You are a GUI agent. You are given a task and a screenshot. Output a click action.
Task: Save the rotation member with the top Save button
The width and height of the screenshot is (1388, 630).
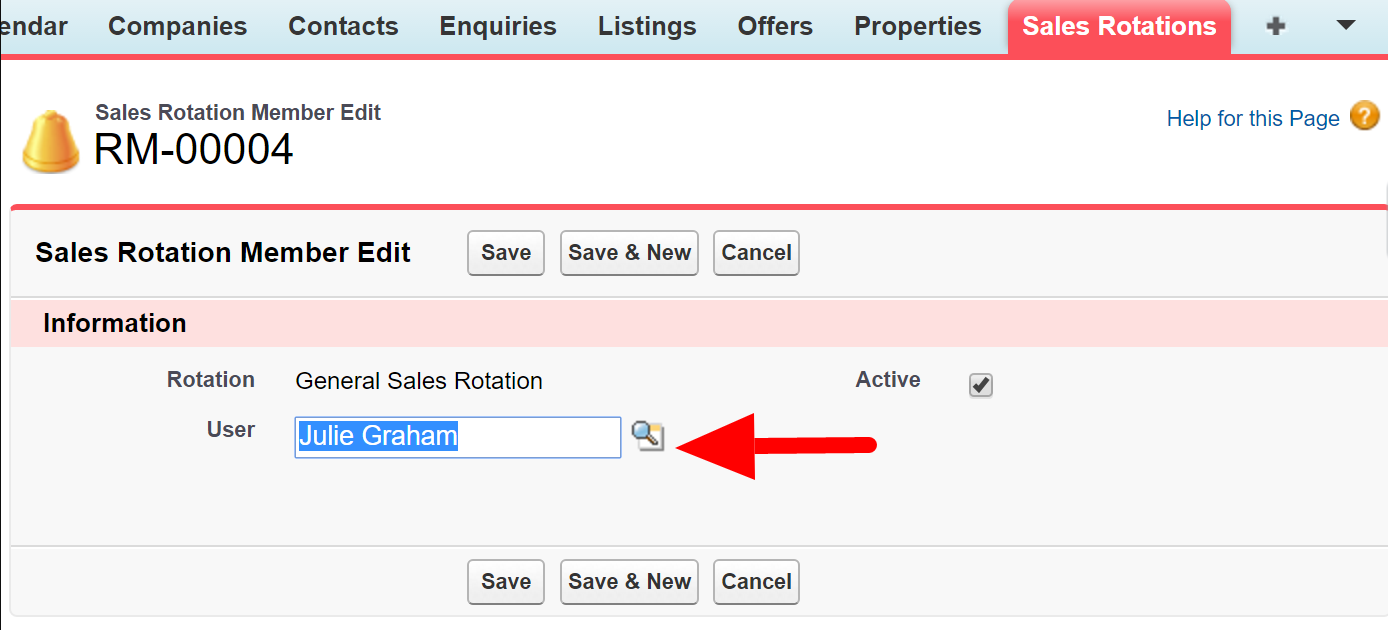(x=505, y=253)
